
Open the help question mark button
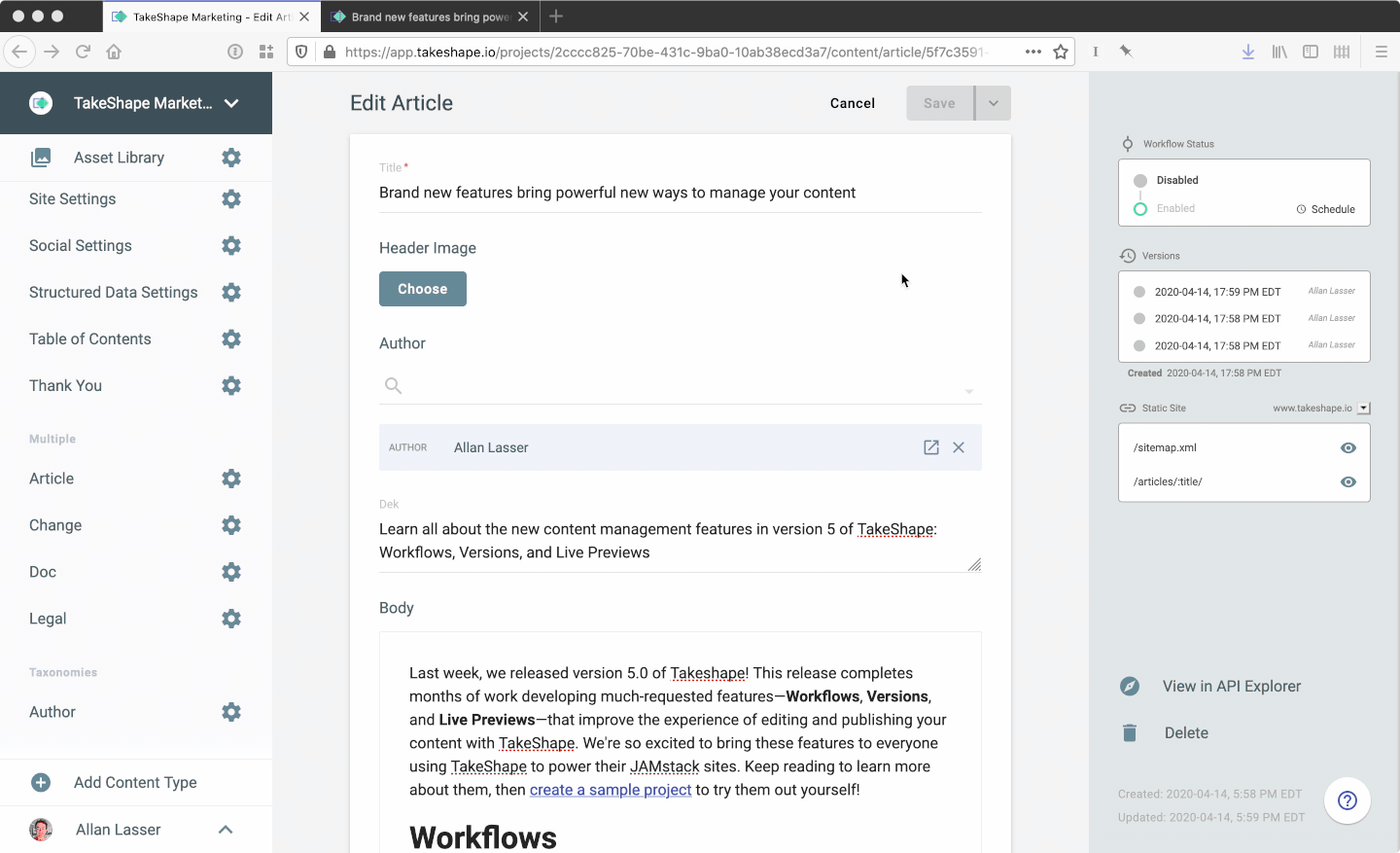pyautogui.click(x=1347, y=800)
